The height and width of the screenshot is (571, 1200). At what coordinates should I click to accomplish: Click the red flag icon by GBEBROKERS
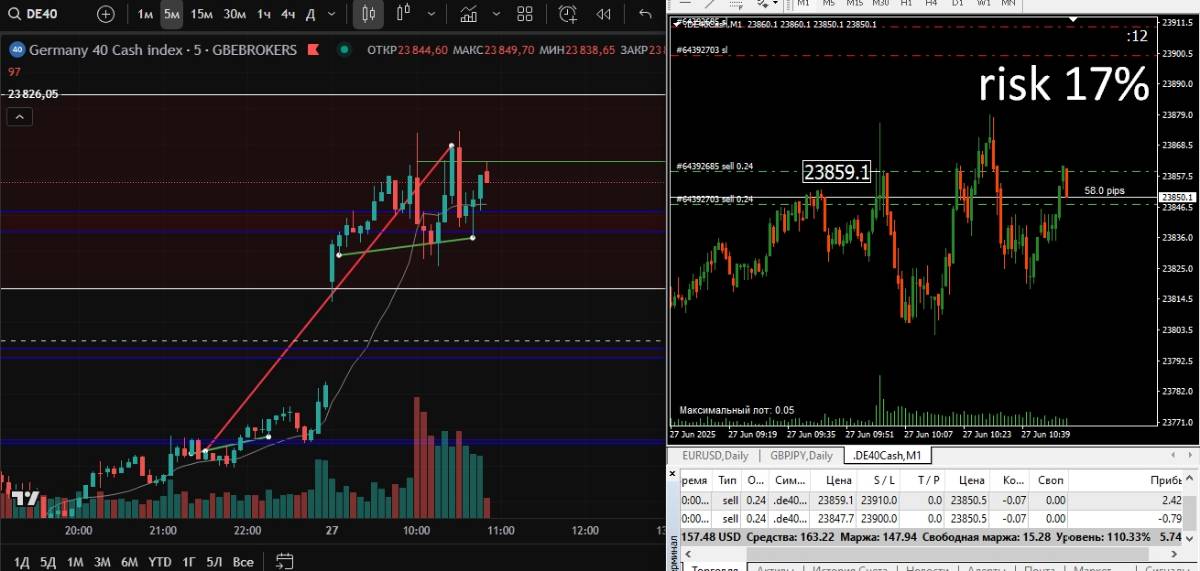(x=316, y=50)
